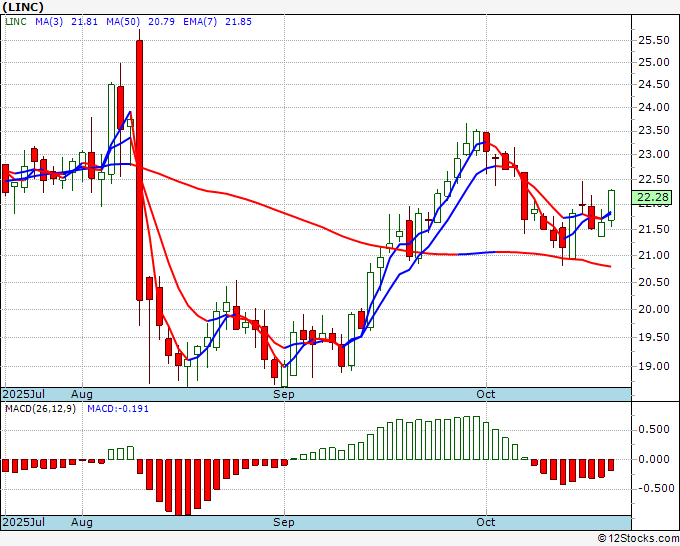This screenshot has height=546, width=680.
Task: Select the LINC legend label
Action: (16, 21)
